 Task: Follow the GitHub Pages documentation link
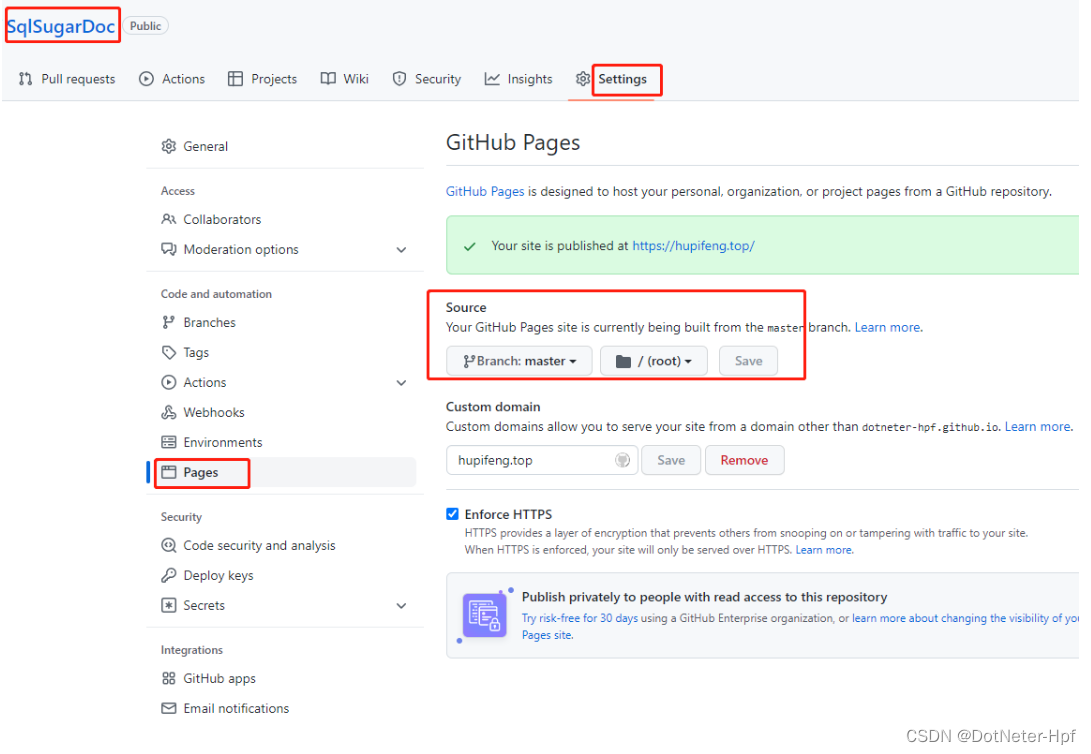tap(485, 191)
